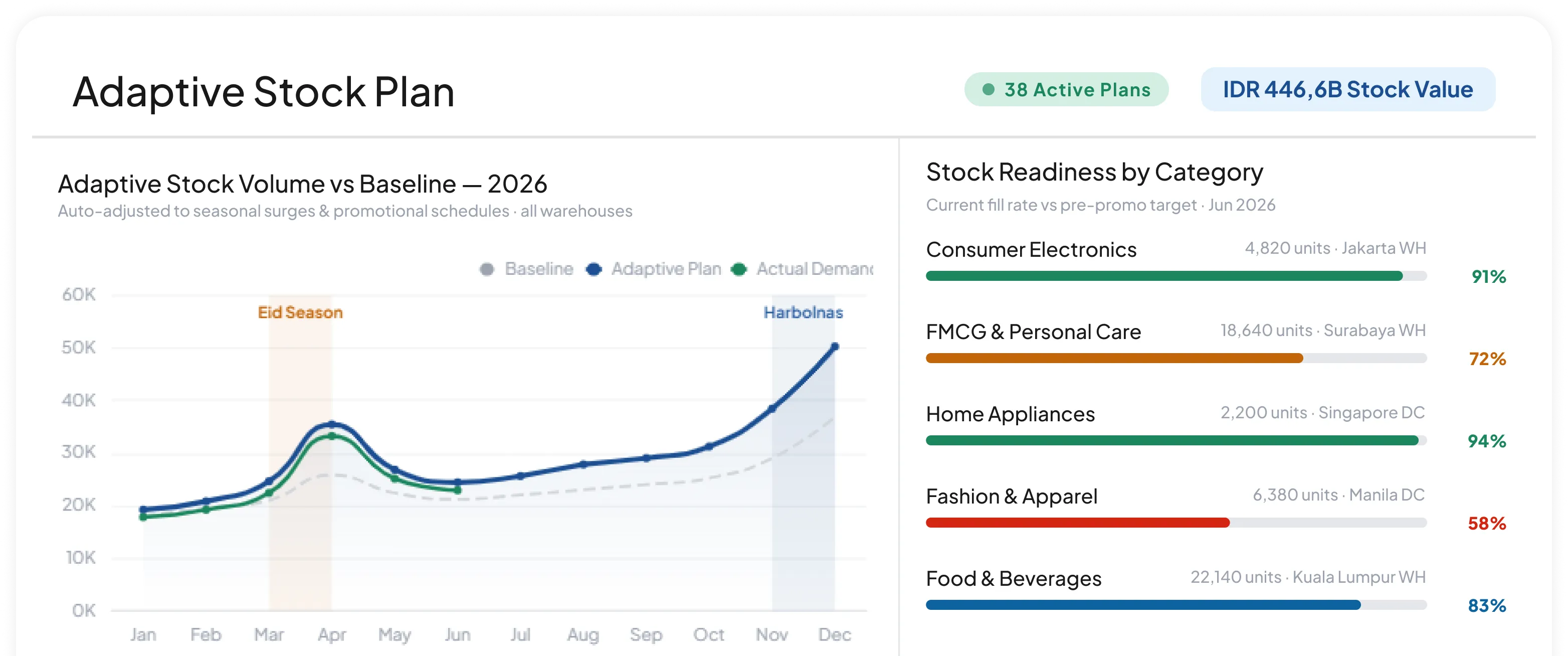Click the April peak Adaptive Plan point

332,424
